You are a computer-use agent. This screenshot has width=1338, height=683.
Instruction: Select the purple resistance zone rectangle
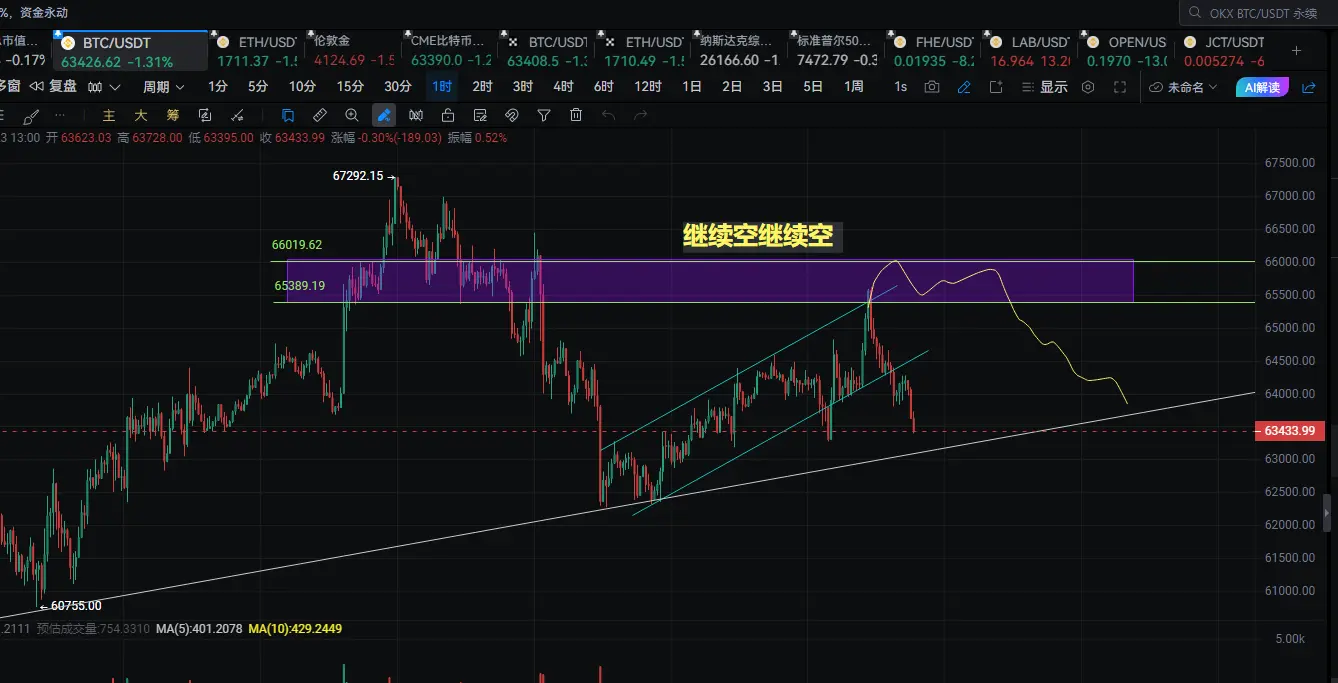[x=710, y=281]
